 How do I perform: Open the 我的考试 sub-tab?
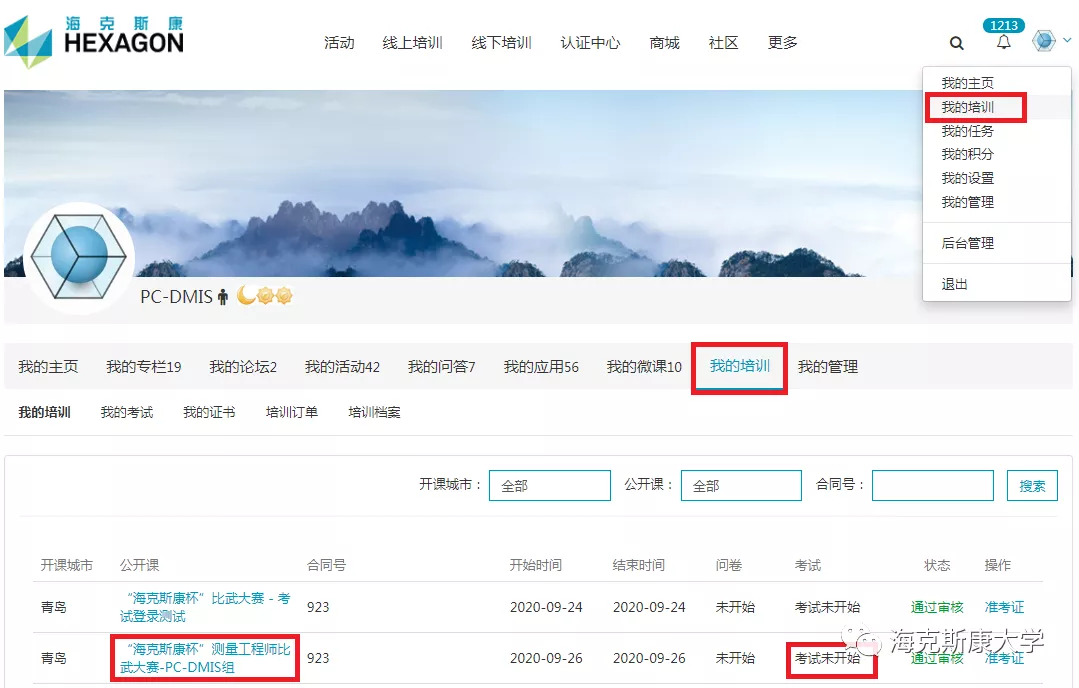pos(127,412)
